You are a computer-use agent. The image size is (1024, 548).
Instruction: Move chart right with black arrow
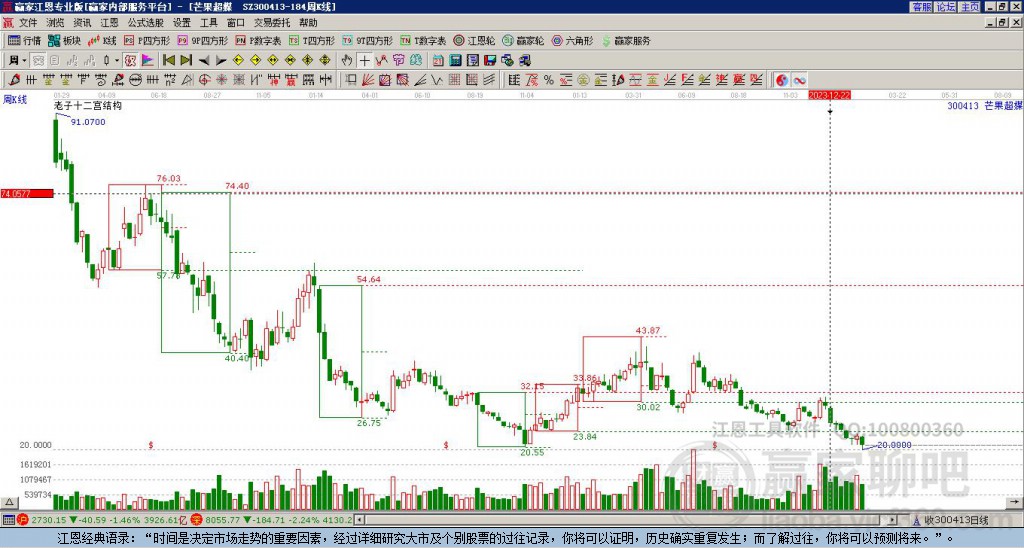(221, 61)
